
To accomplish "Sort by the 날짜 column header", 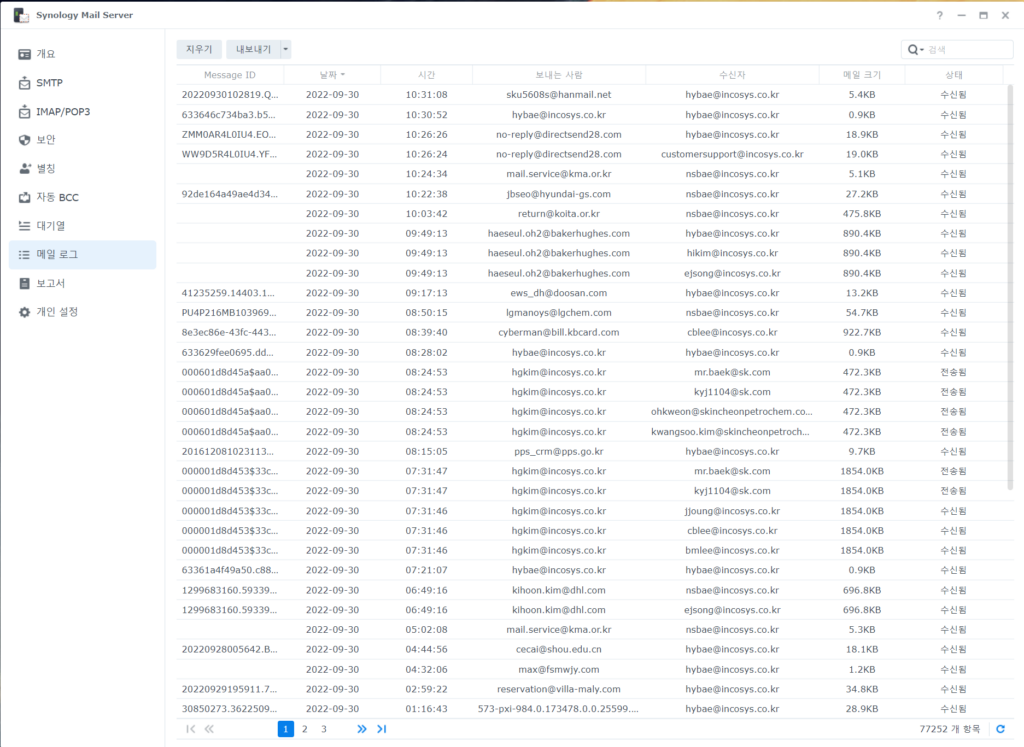I will (x=332, y=75).
